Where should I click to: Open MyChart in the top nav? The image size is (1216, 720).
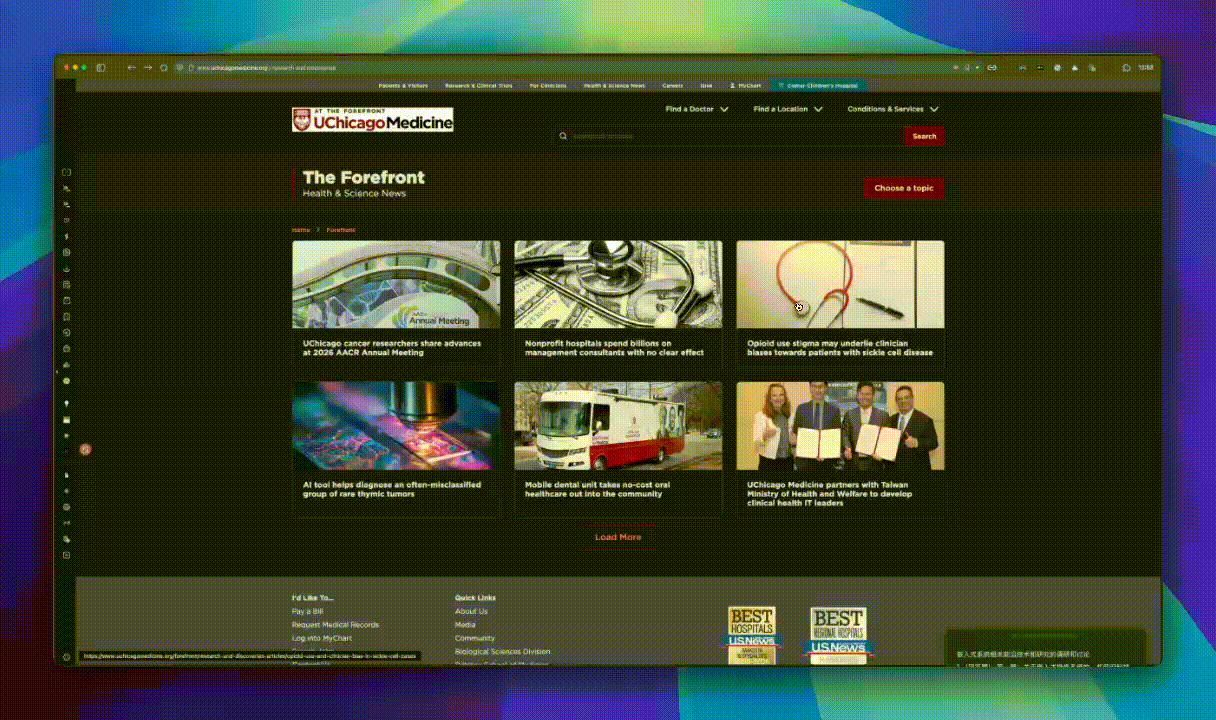pos(746,86)
